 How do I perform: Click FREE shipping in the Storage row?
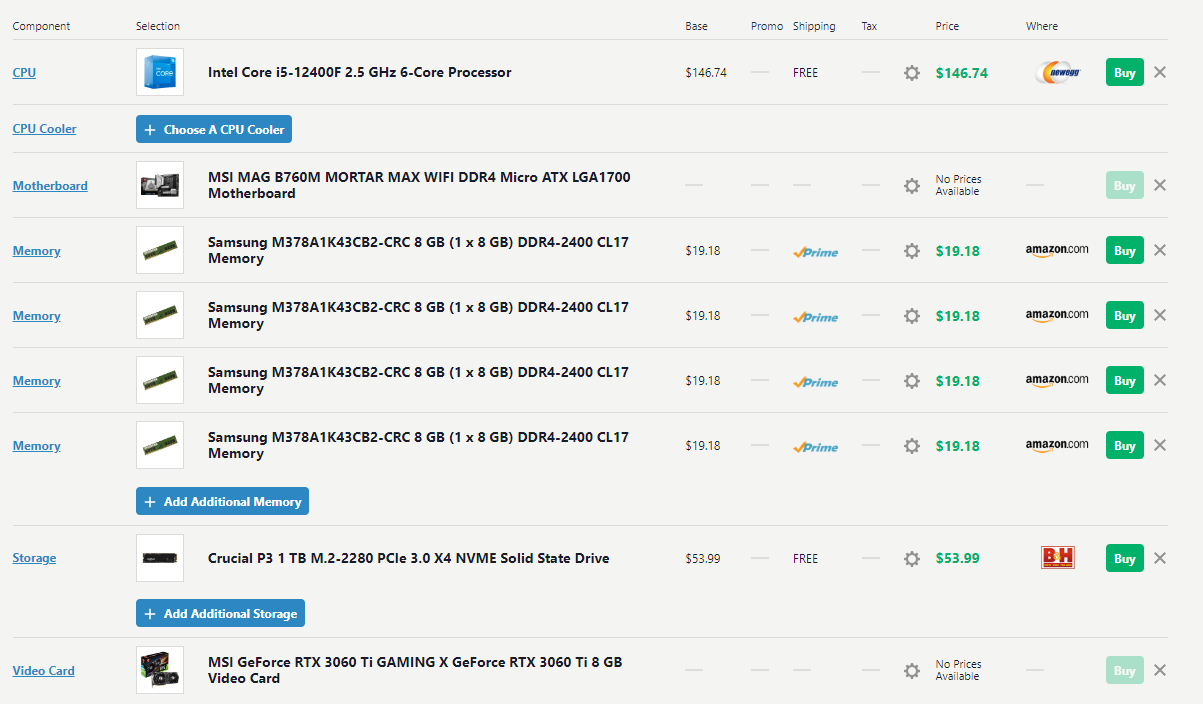(805, 558)
